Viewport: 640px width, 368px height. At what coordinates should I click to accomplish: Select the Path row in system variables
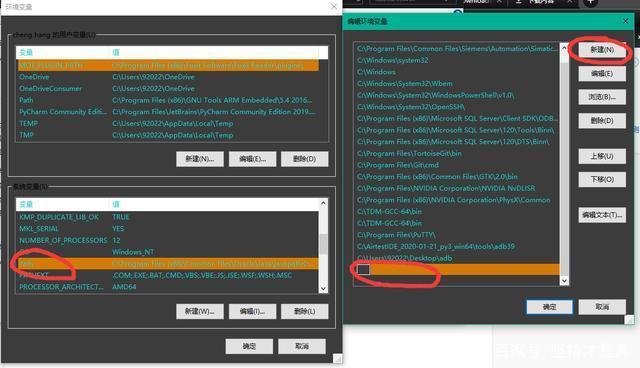168,264
